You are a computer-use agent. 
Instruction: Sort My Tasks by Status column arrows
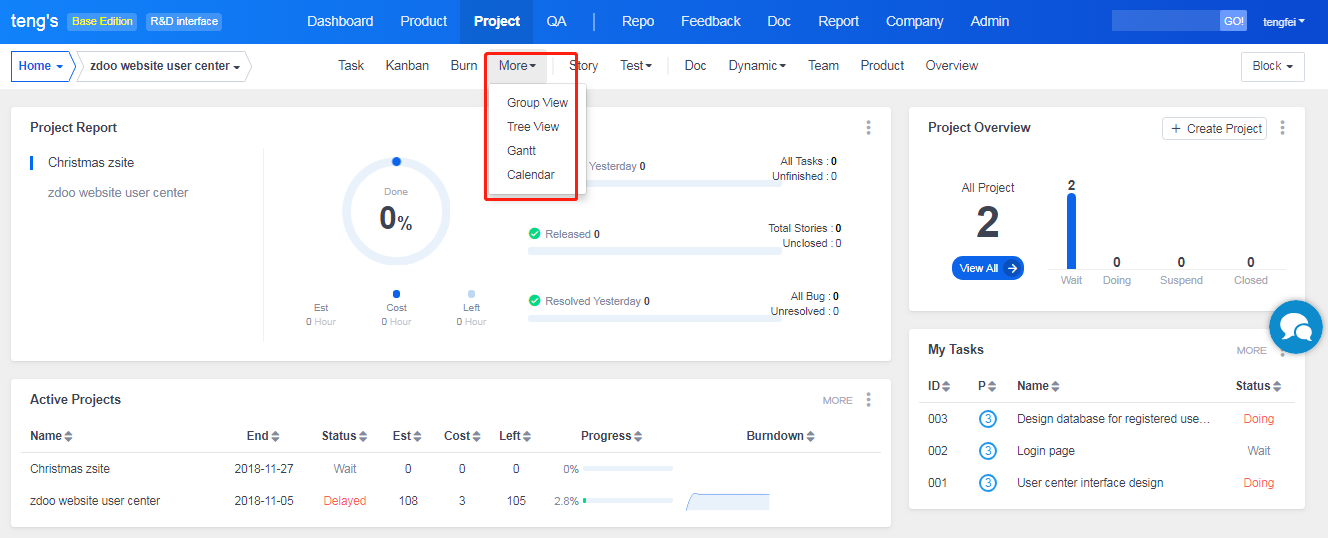pyautogui.click(x=1276, y=386)
